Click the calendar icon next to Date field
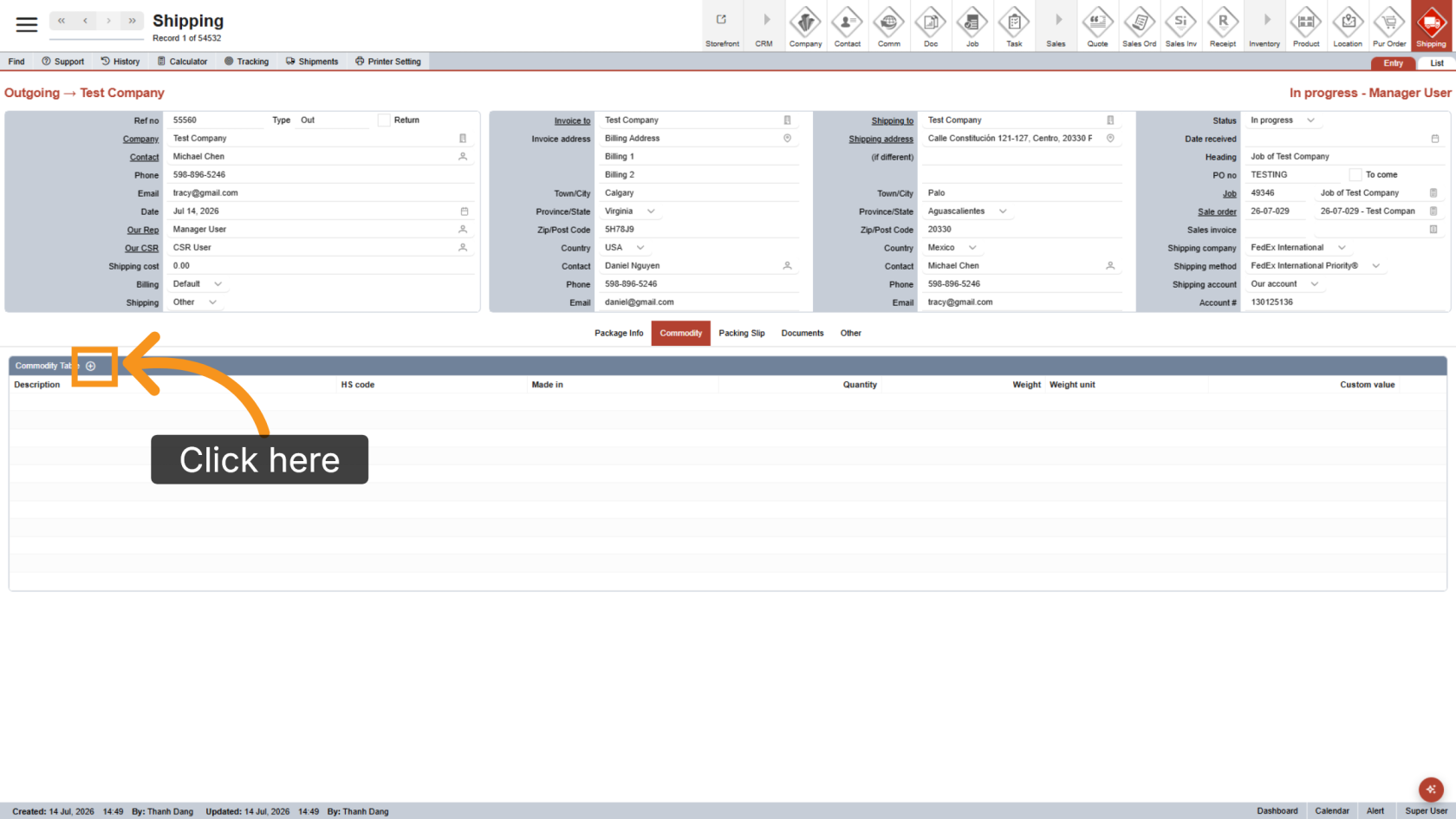 pyautogui.click(x=465, y=211)
